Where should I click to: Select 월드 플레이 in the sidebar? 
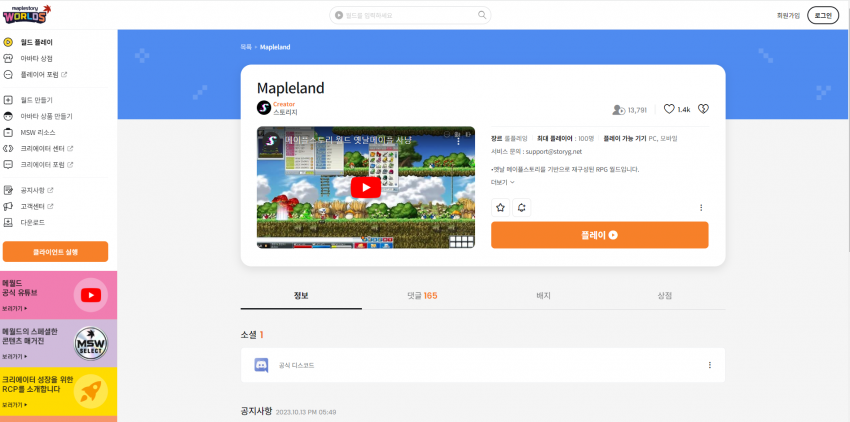36,42
